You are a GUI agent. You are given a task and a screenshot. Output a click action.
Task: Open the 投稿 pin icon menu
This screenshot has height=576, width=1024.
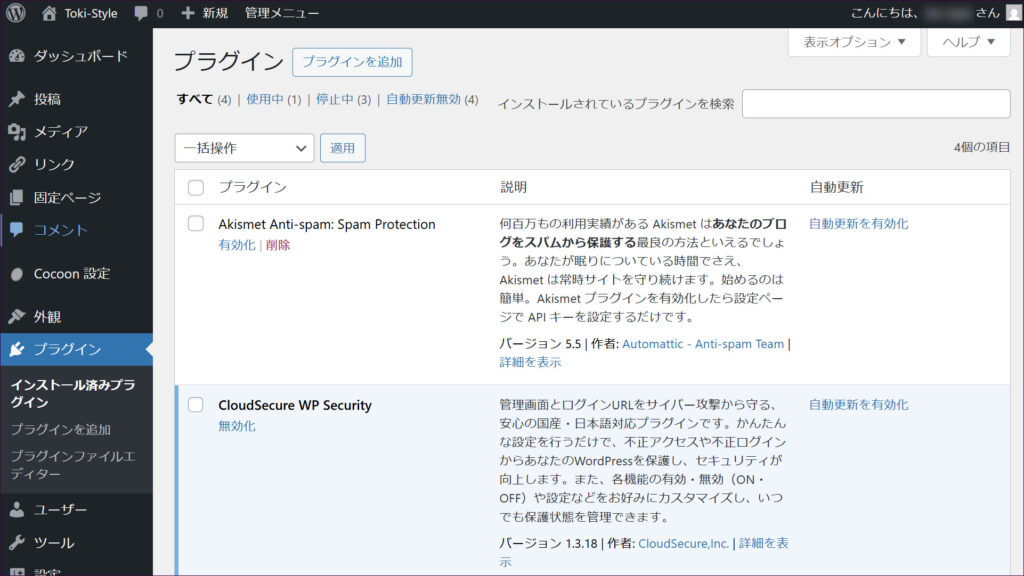click(x=17, y=99)
